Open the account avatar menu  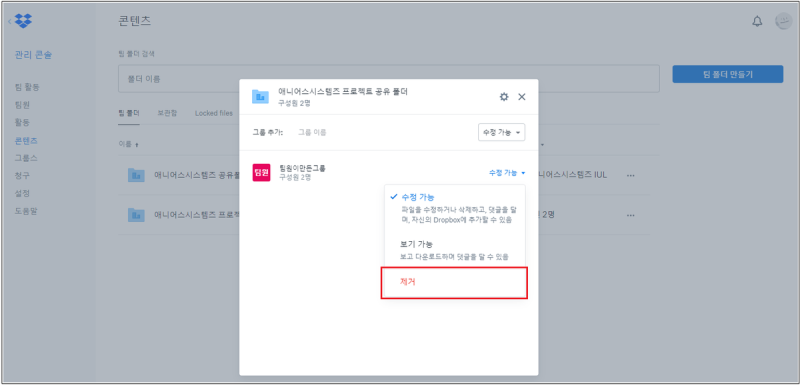[783, 21]
